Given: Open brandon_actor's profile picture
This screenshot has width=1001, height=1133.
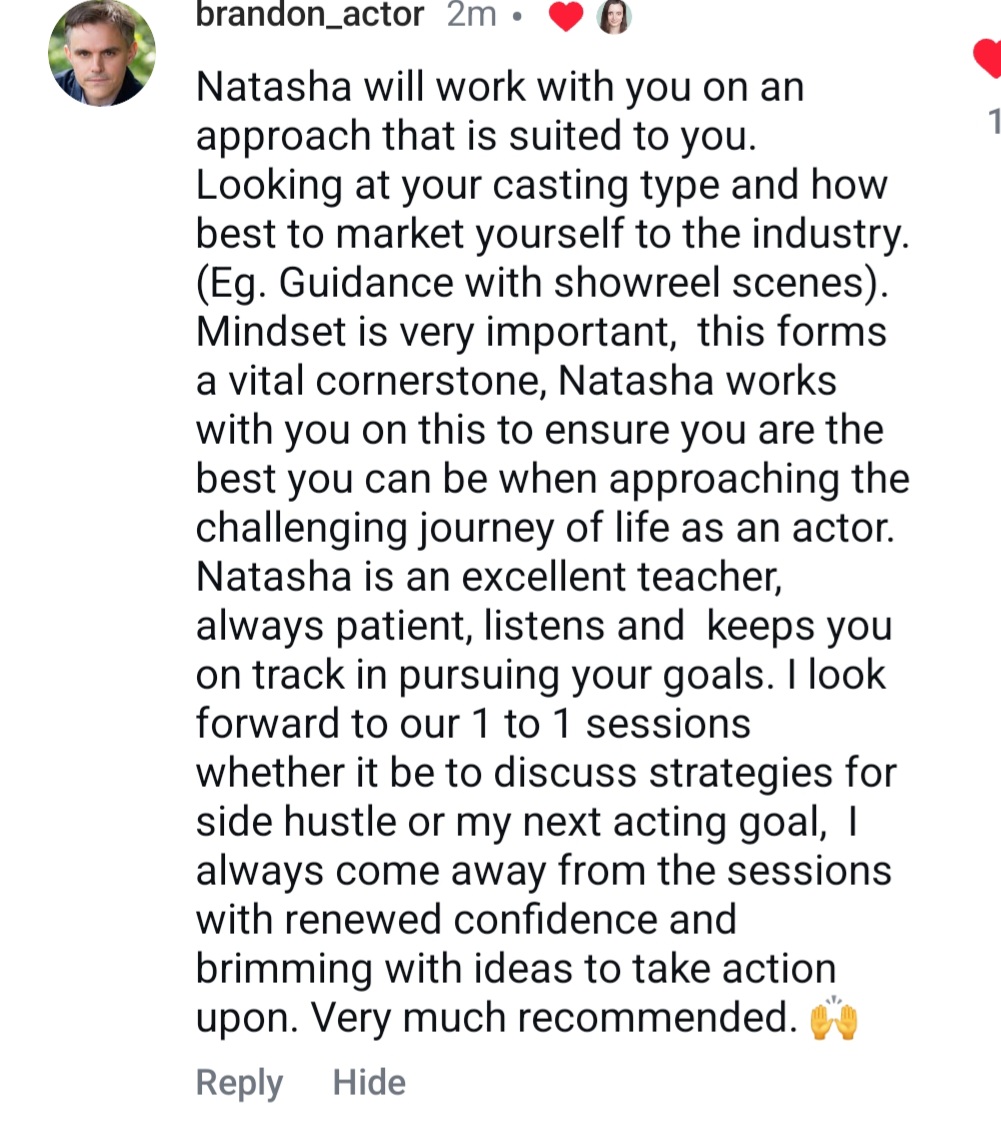Looking at the screenshot, I should pos(102,52).
